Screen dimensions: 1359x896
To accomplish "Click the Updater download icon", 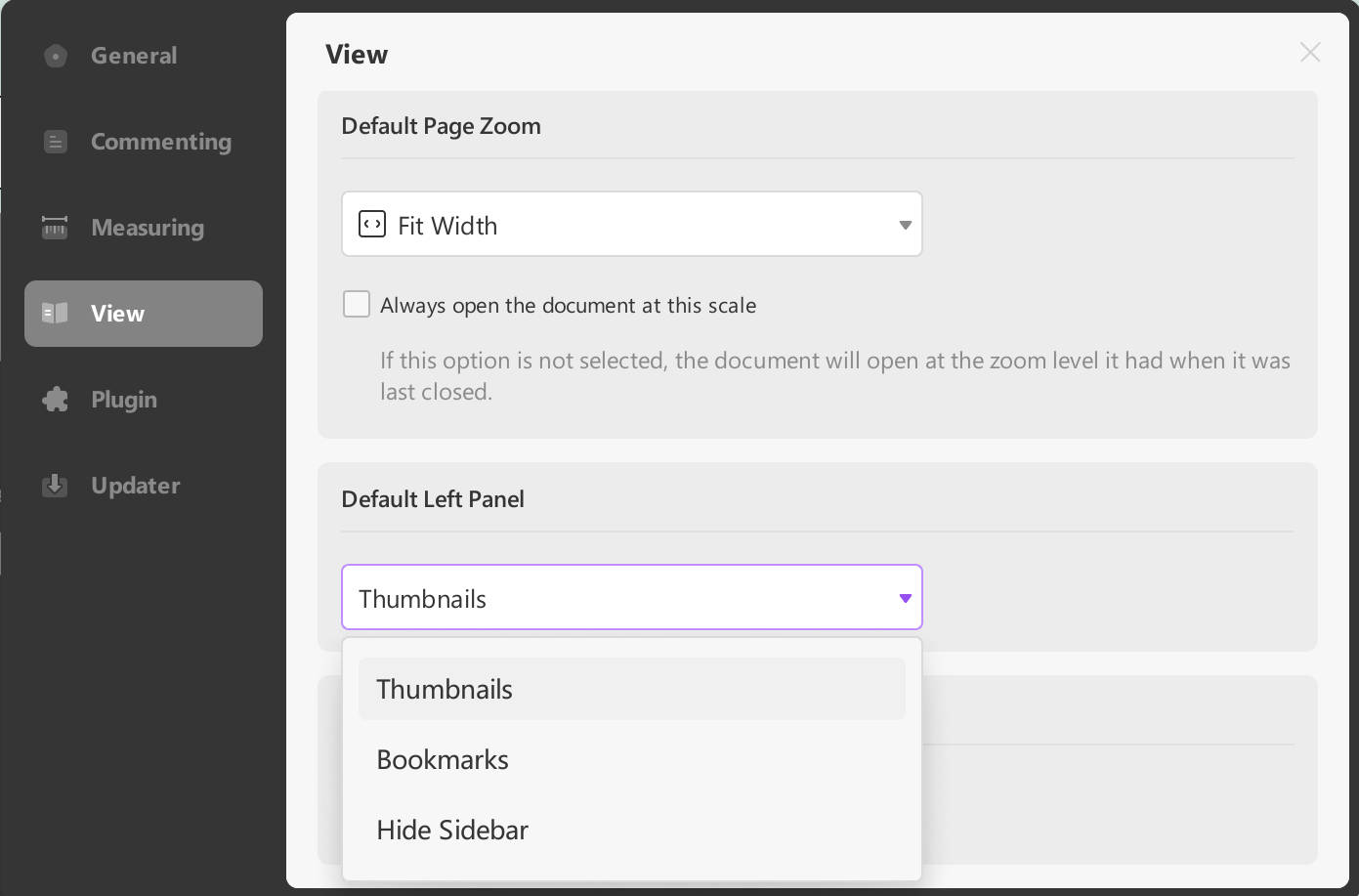I will tap(56, 486).
